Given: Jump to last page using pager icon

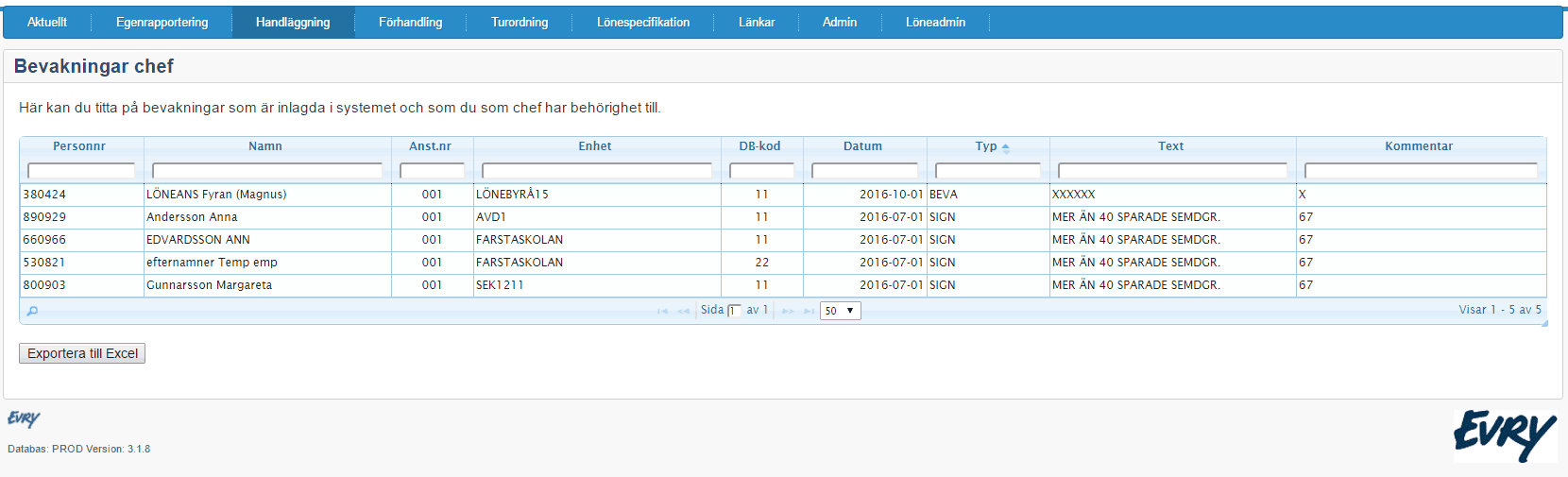Looking at the screenshot, I should (809, 311).
